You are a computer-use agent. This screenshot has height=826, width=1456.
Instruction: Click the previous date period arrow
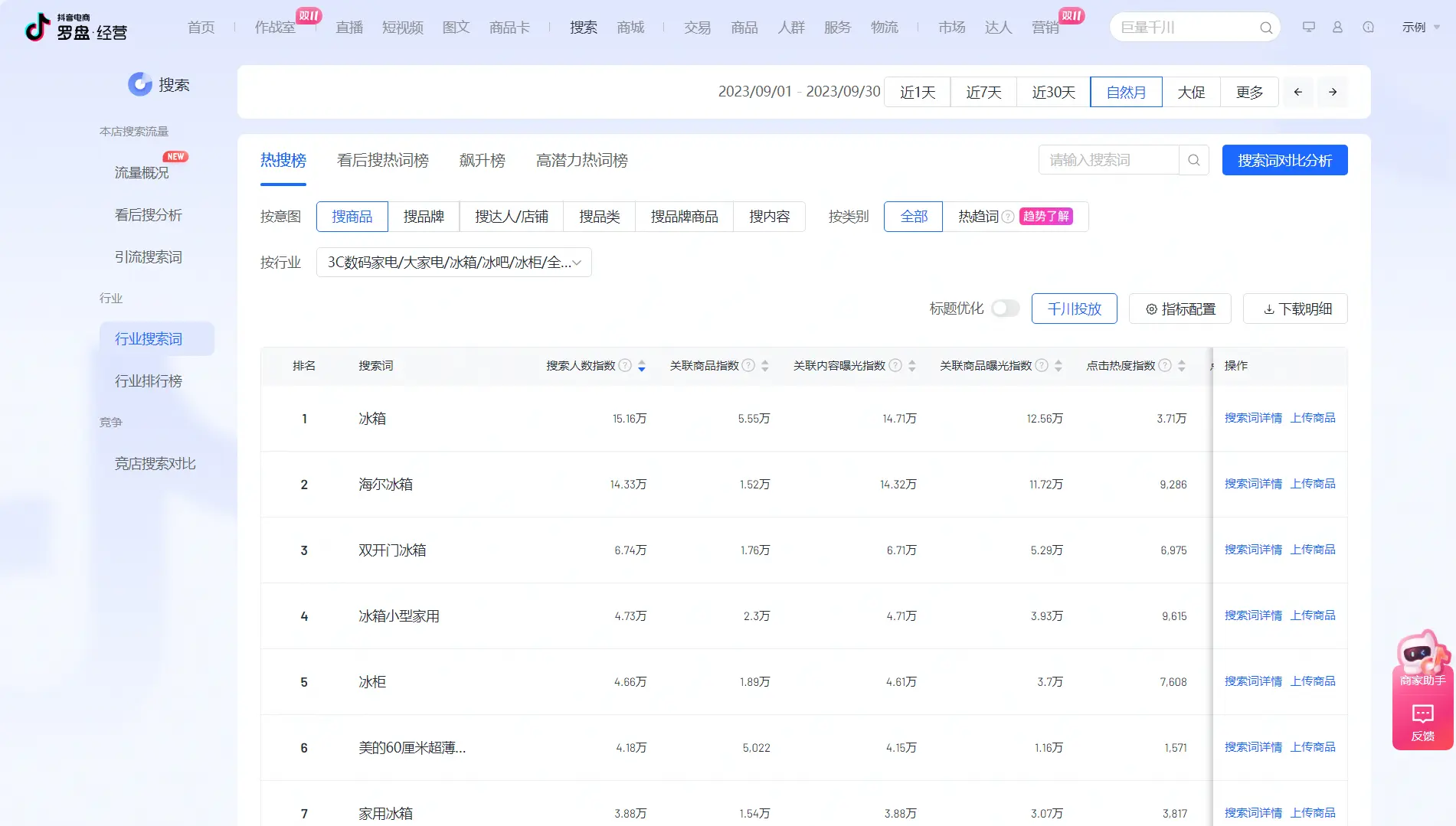[x=1297, y=92]
